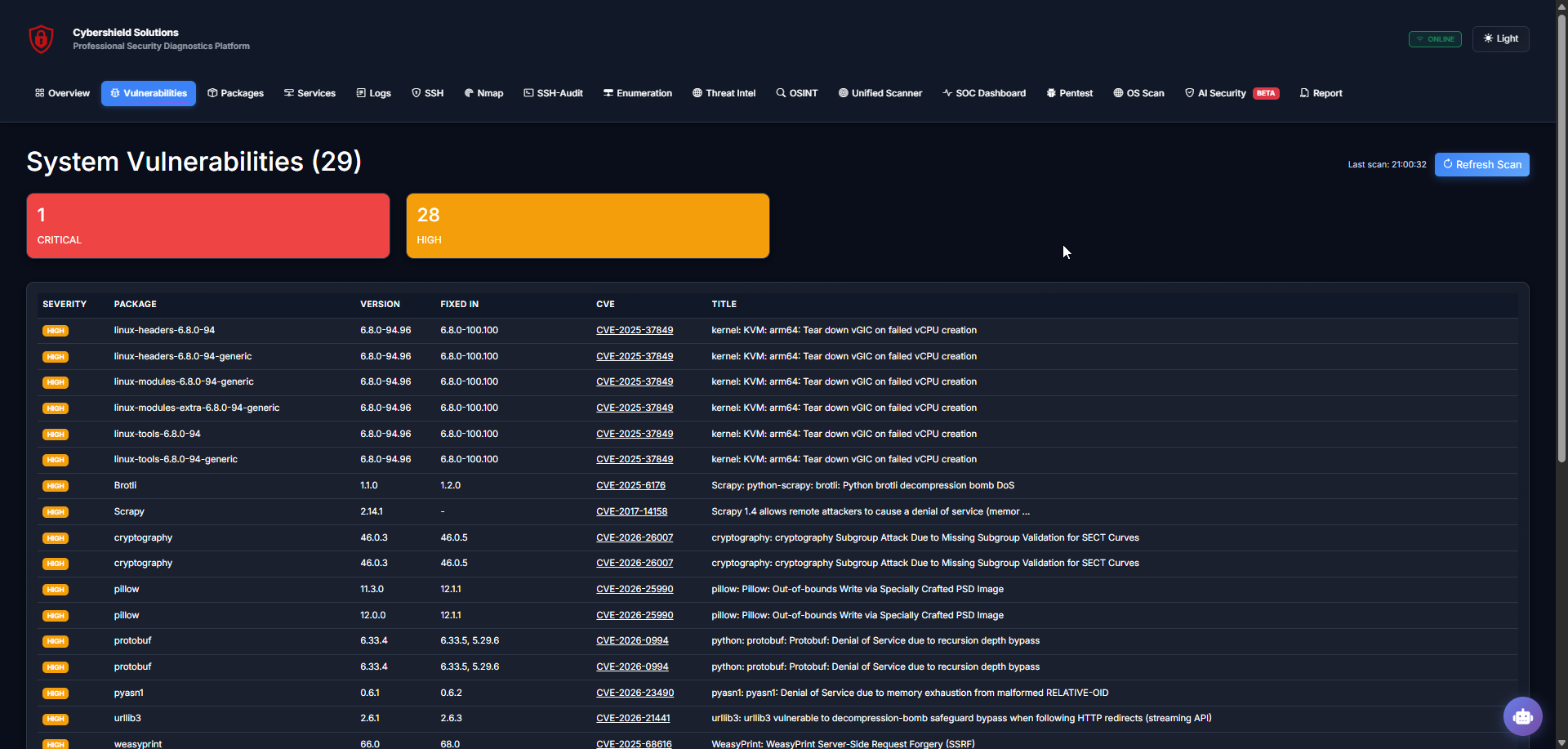The height and width of the screenshot is (749, 1568).
Task: Open the SSH-Audit tab
Action: coord(553,93)
